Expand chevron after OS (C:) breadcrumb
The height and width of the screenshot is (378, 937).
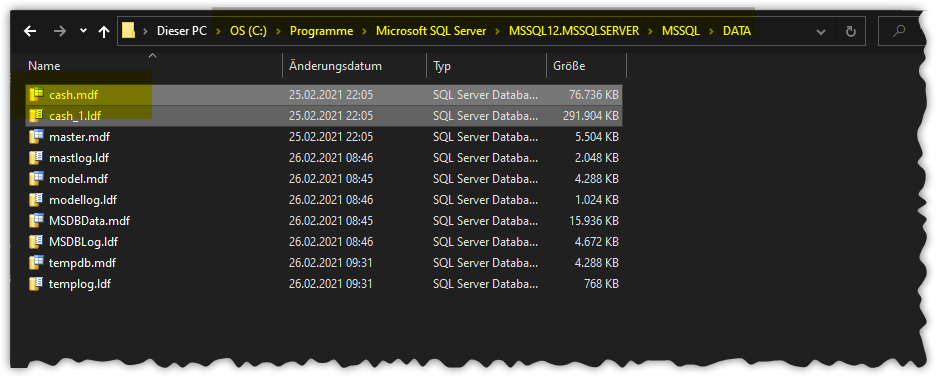point(278,31)
